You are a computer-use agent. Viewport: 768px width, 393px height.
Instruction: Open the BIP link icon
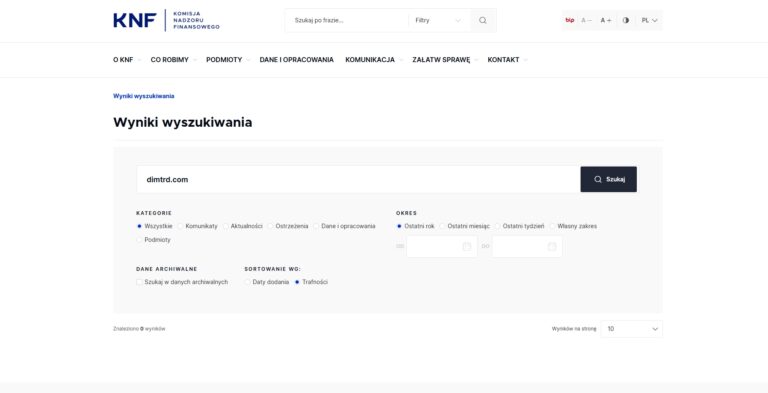(x=570, y=21)
